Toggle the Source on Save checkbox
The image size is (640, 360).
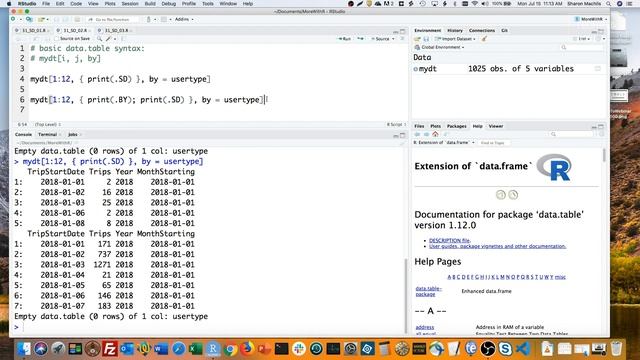pyautogui.click(x=57, y=39)
